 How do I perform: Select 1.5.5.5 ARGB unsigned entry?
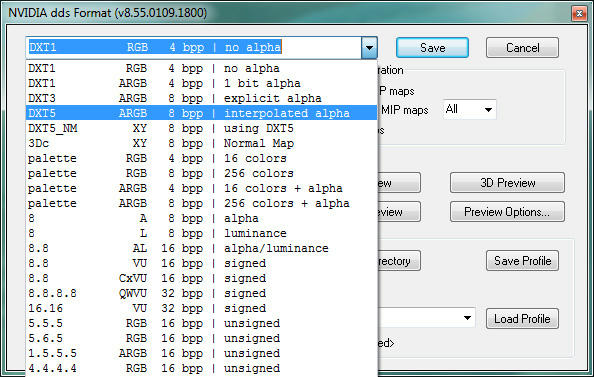(202, 353)
